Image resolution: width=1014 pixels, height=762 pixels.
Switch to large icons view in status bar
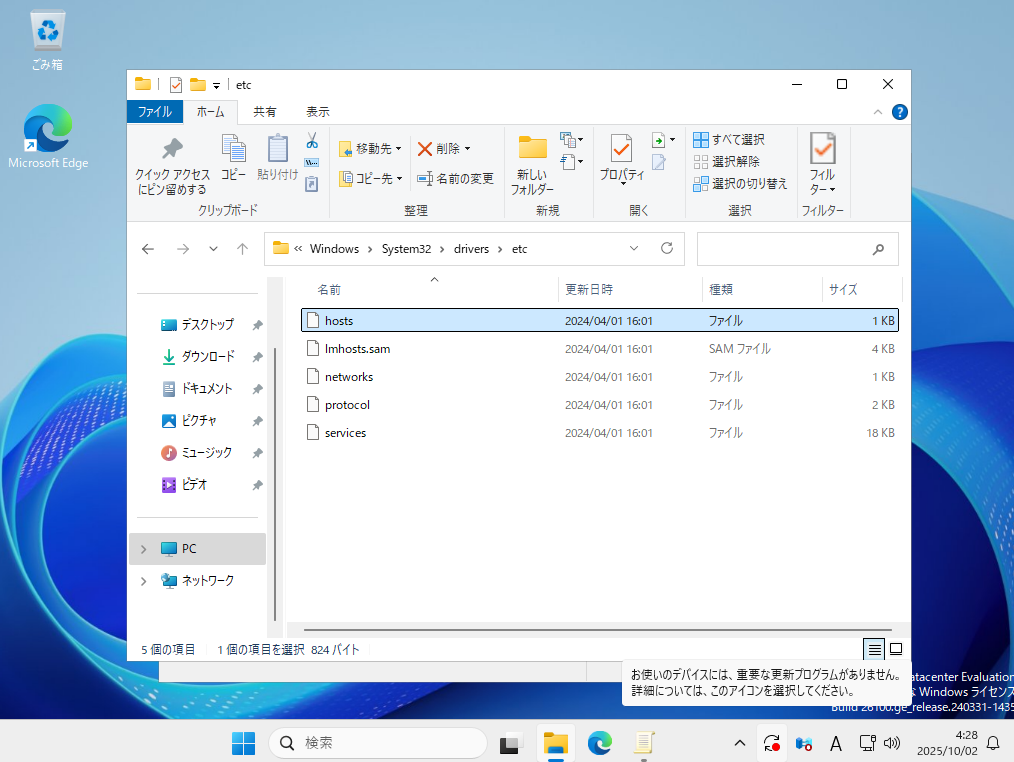[896, 649]
